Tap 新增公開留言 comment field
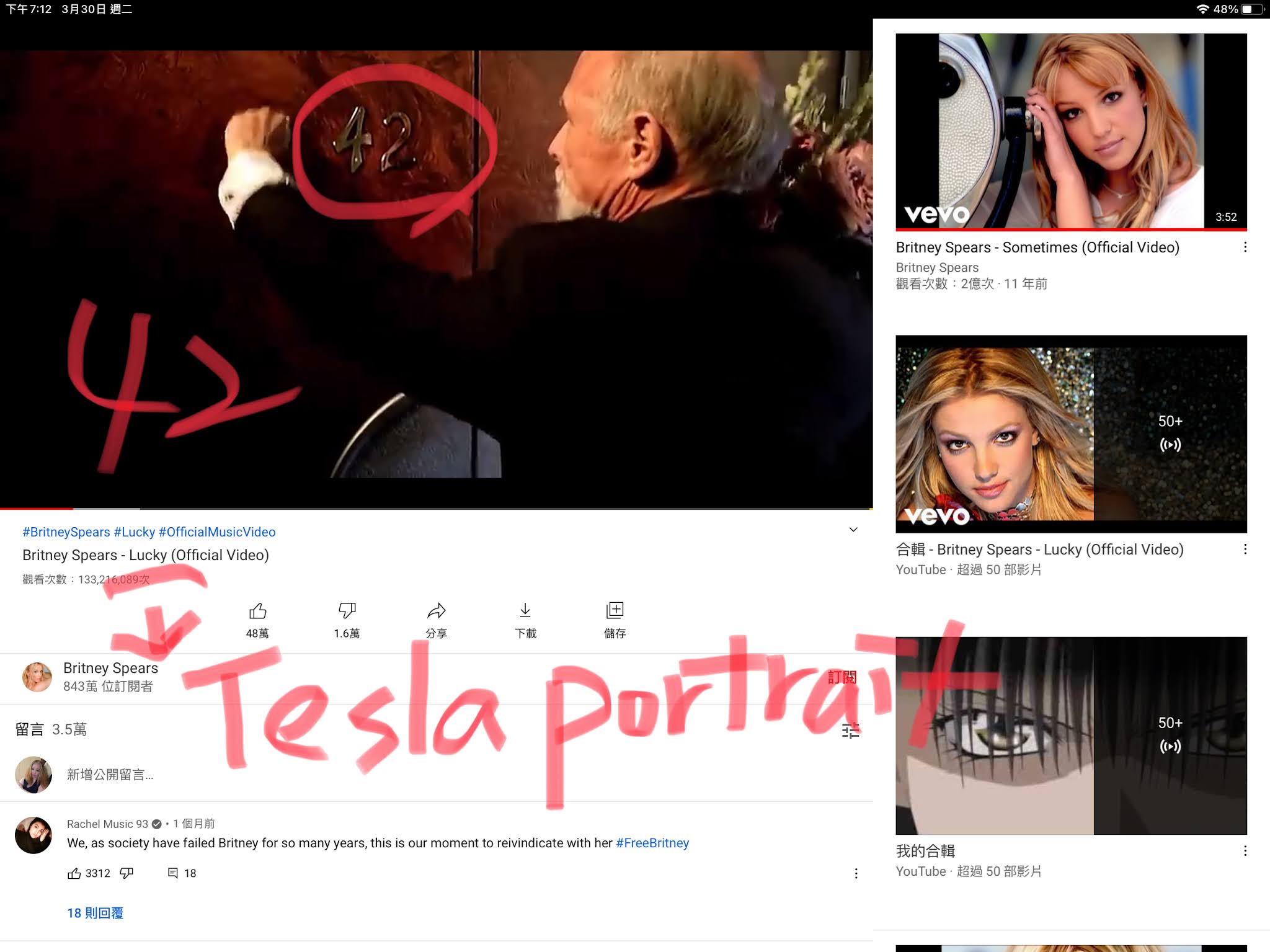1270x952 pixels. point(110,775)
